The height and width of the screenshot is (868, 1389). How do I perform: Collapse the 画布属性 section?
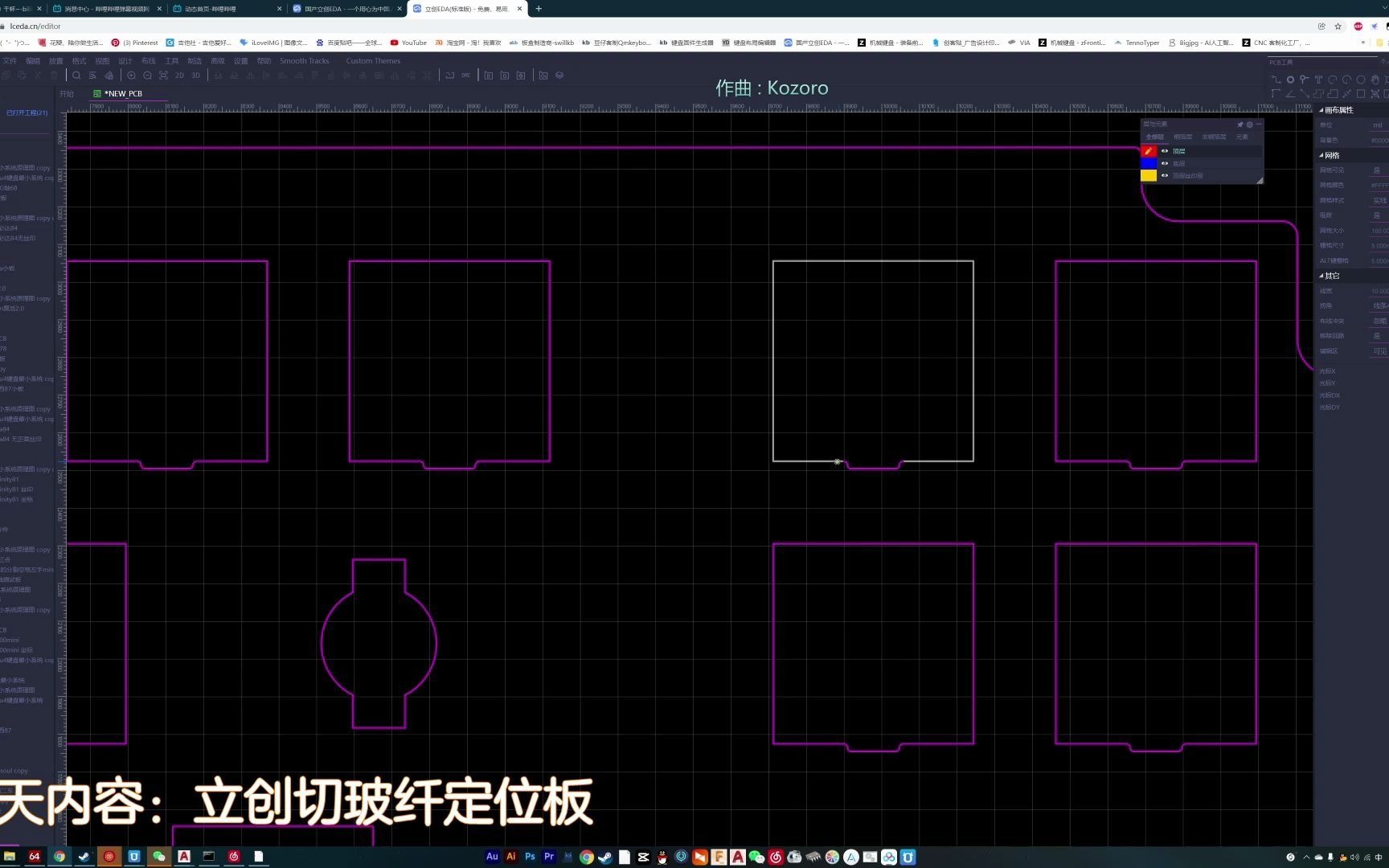[1321, 110]
